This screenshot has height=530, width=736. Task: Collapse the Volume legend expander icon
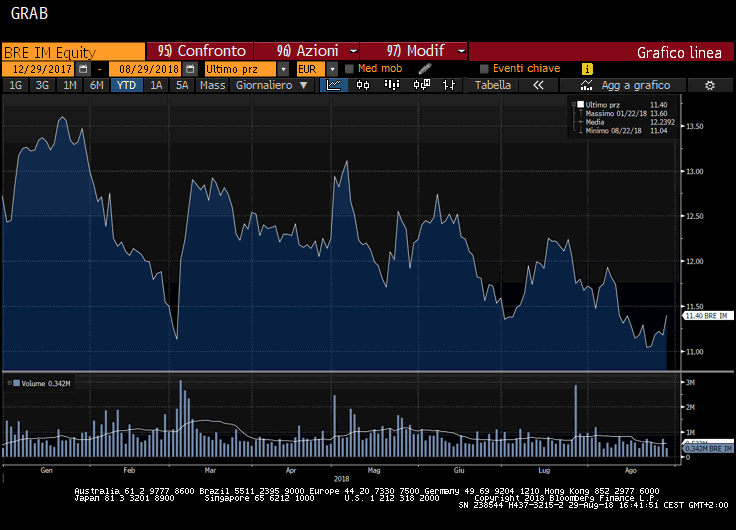point(9,384)
